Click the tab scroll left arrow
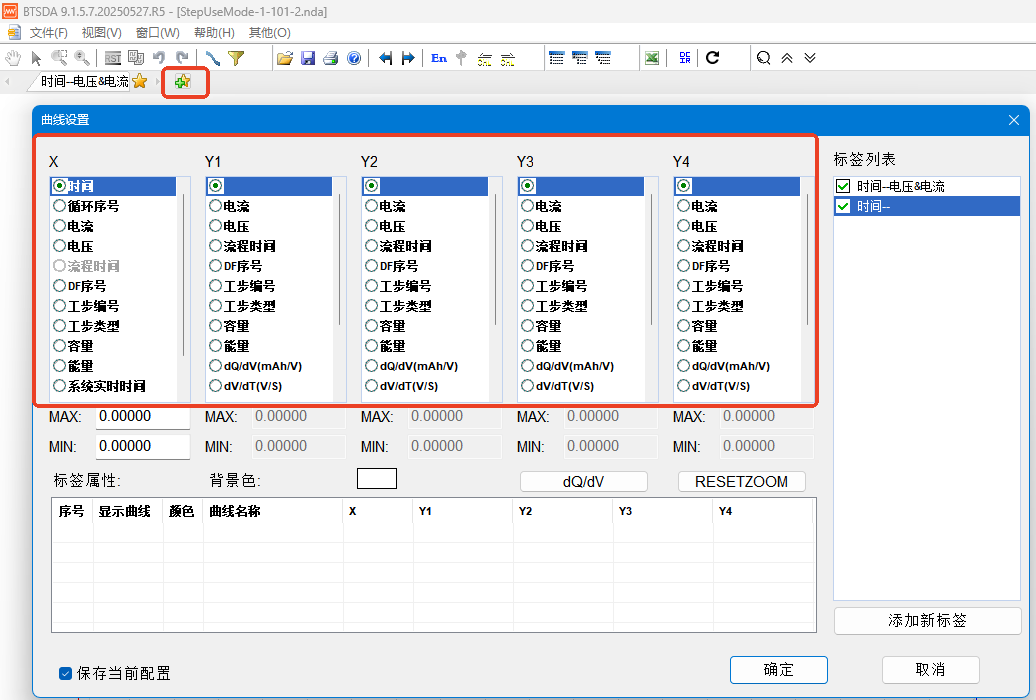 7,81
